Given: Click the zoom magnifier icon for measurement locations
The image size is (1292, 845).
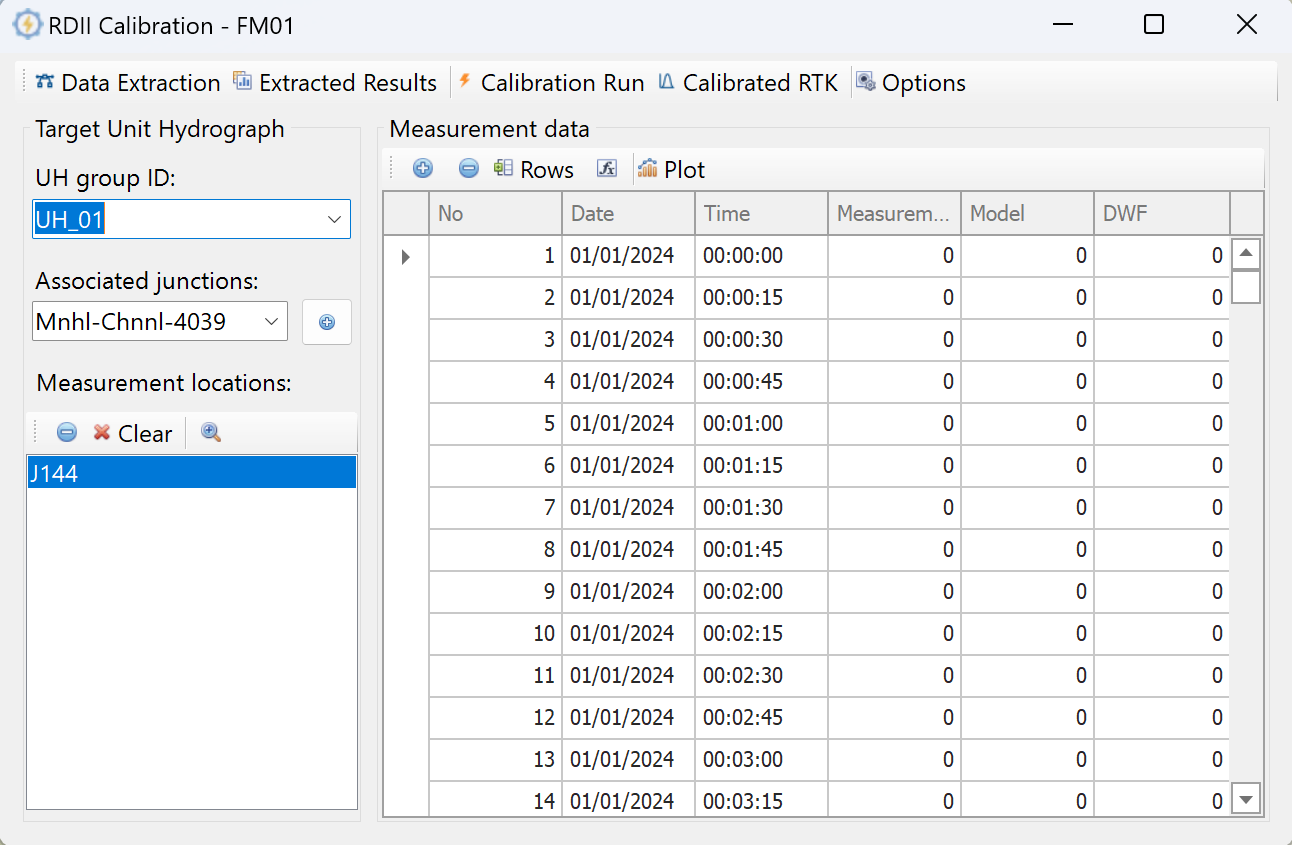Looking at the screenshot, I should point(211,433).
